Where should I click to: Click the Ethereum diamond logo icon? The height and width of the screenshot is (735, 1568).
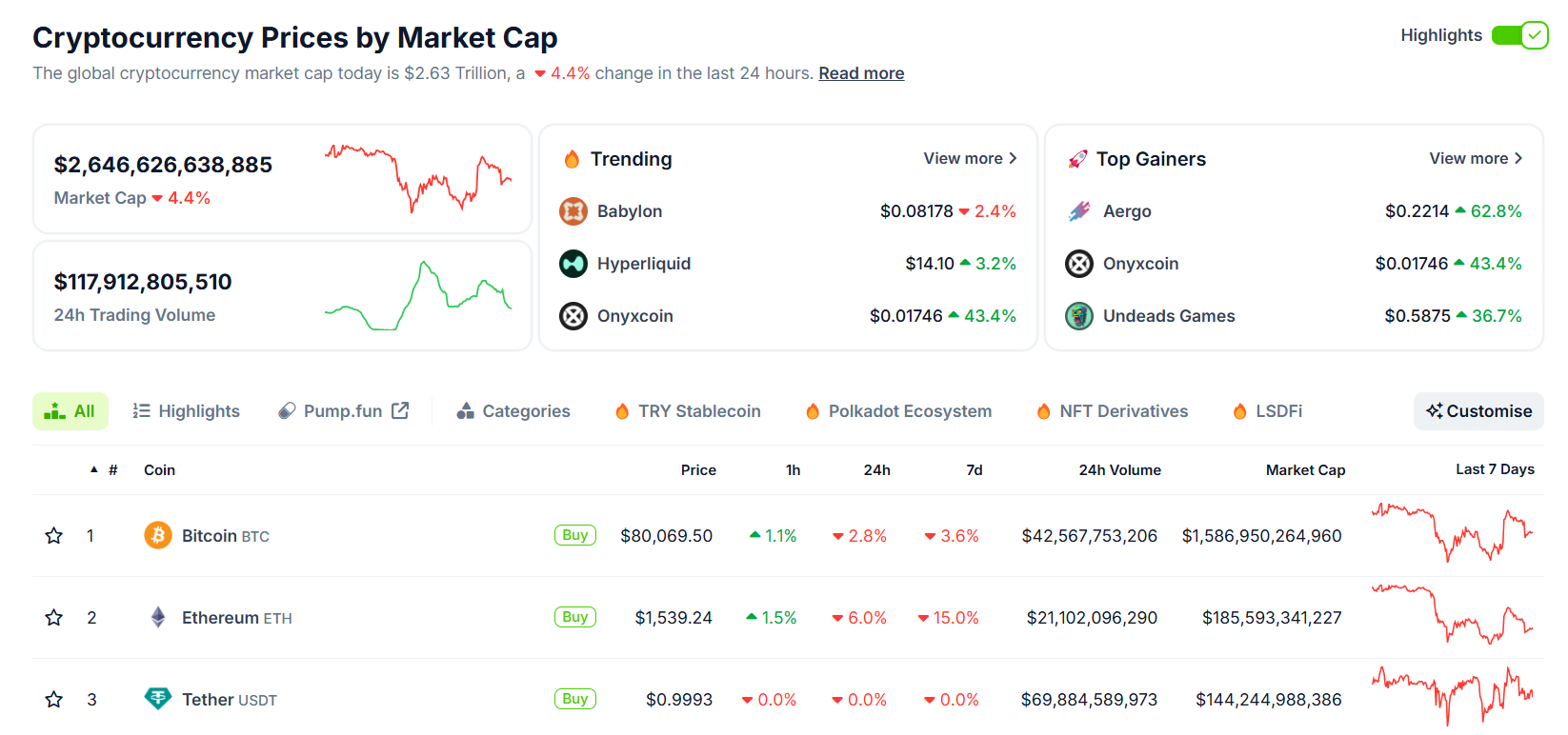coord(158,617)
